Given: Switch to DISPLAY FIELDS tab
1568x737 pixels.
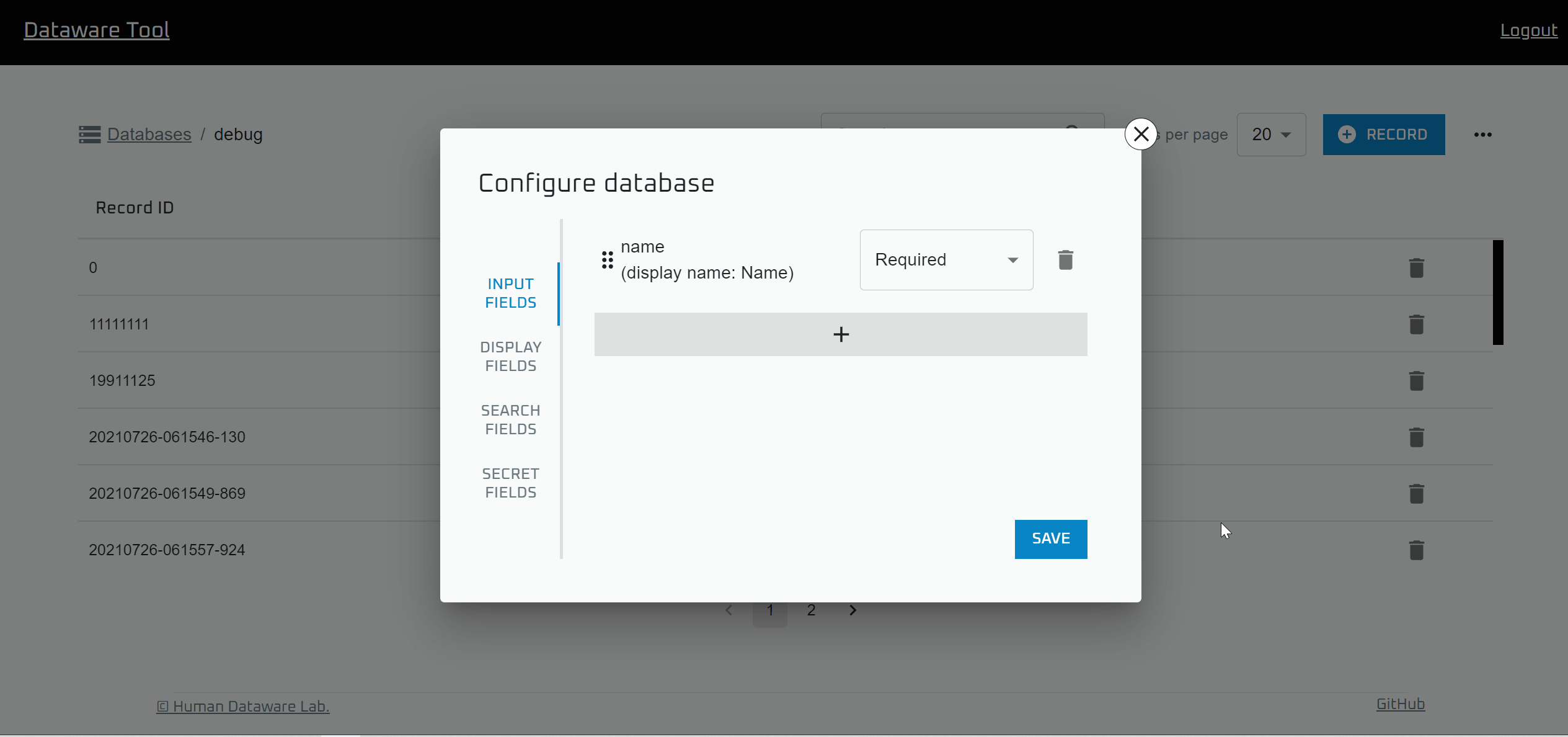Looking at the screenshot, I should 510,356.
